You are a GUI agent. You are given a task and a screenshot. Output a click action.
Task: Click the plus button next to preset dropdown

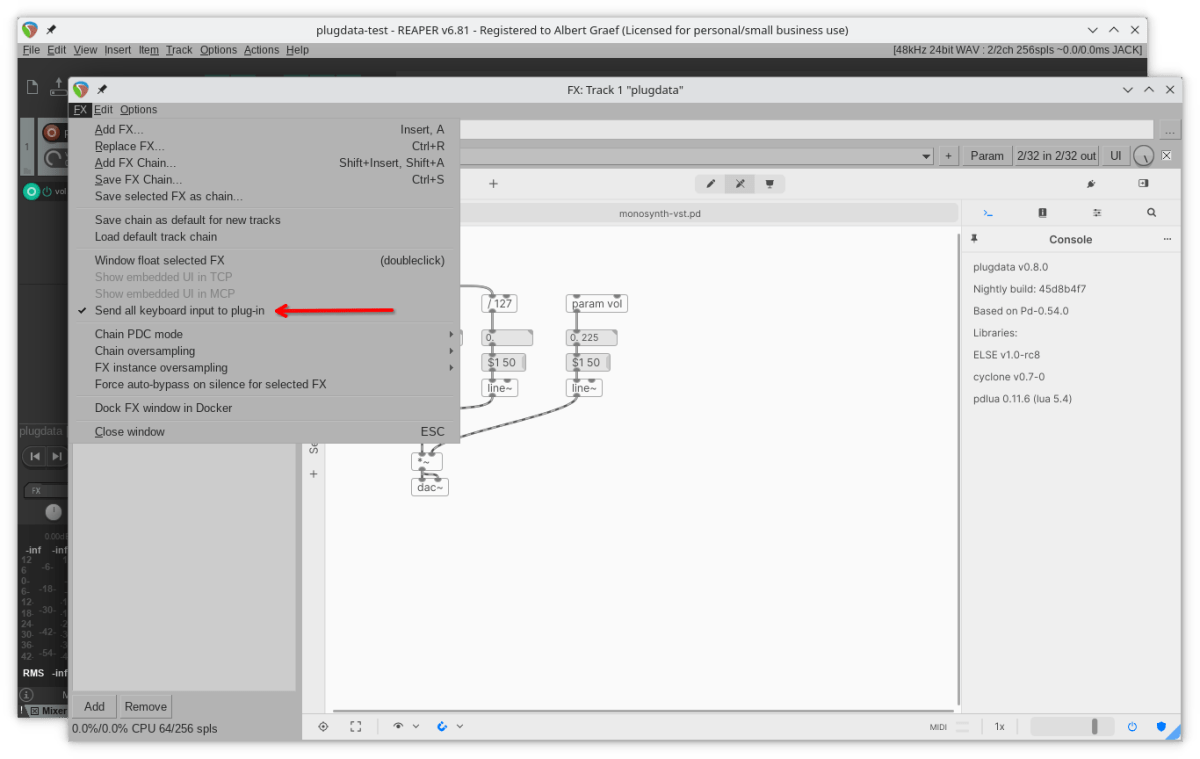pos(948,156)
